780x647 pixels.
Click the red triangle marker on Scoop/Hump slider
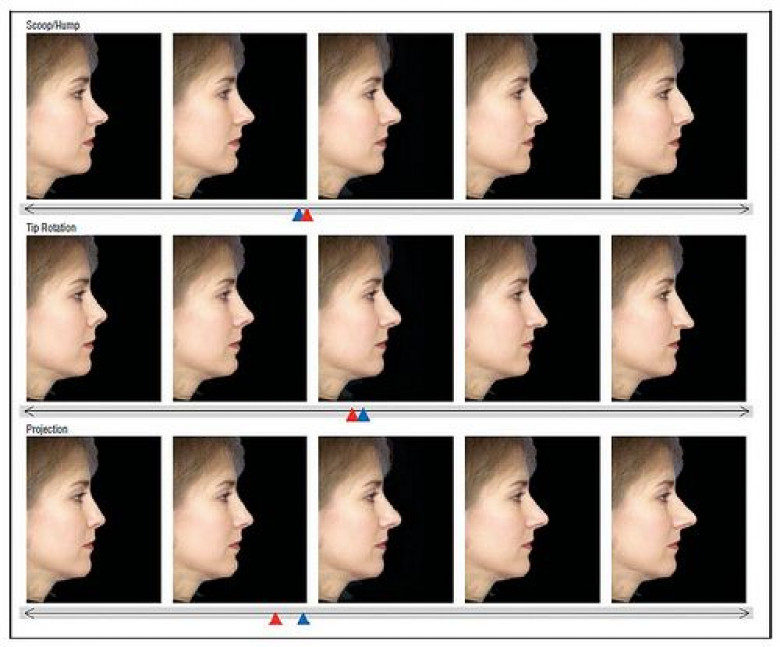click(308, 215)
